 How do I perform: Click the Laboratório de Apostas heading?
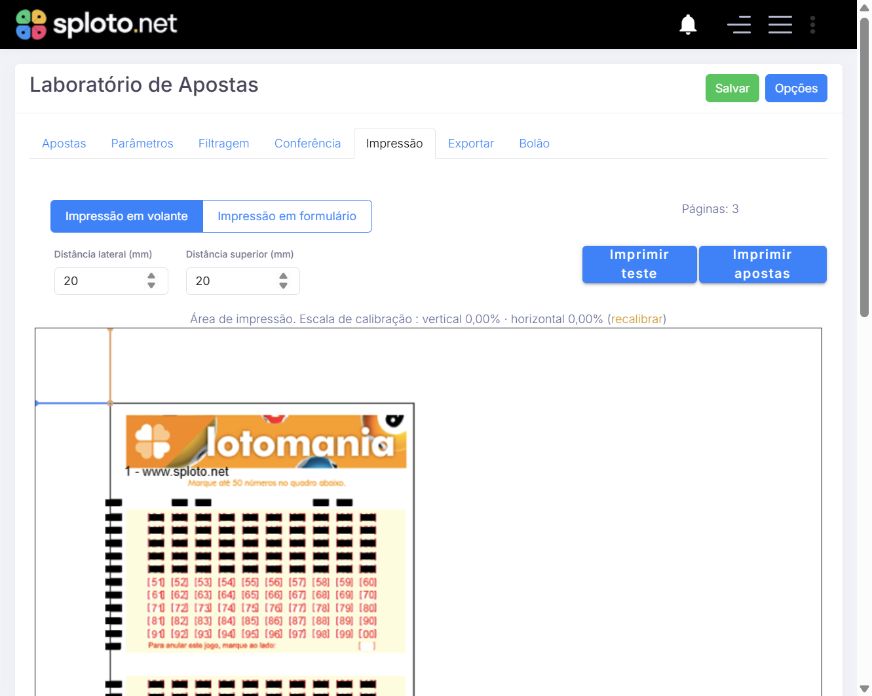(144, 85)
